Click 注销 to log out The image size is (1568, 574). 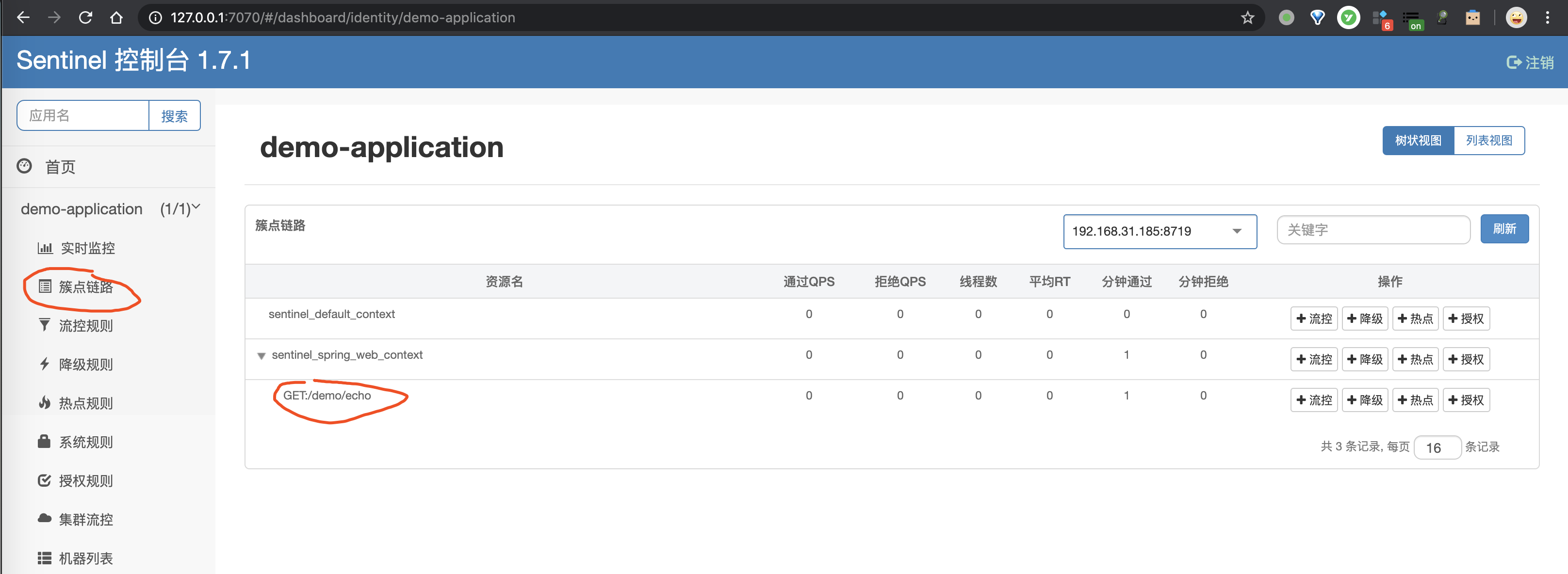(x=1530, y=62)
